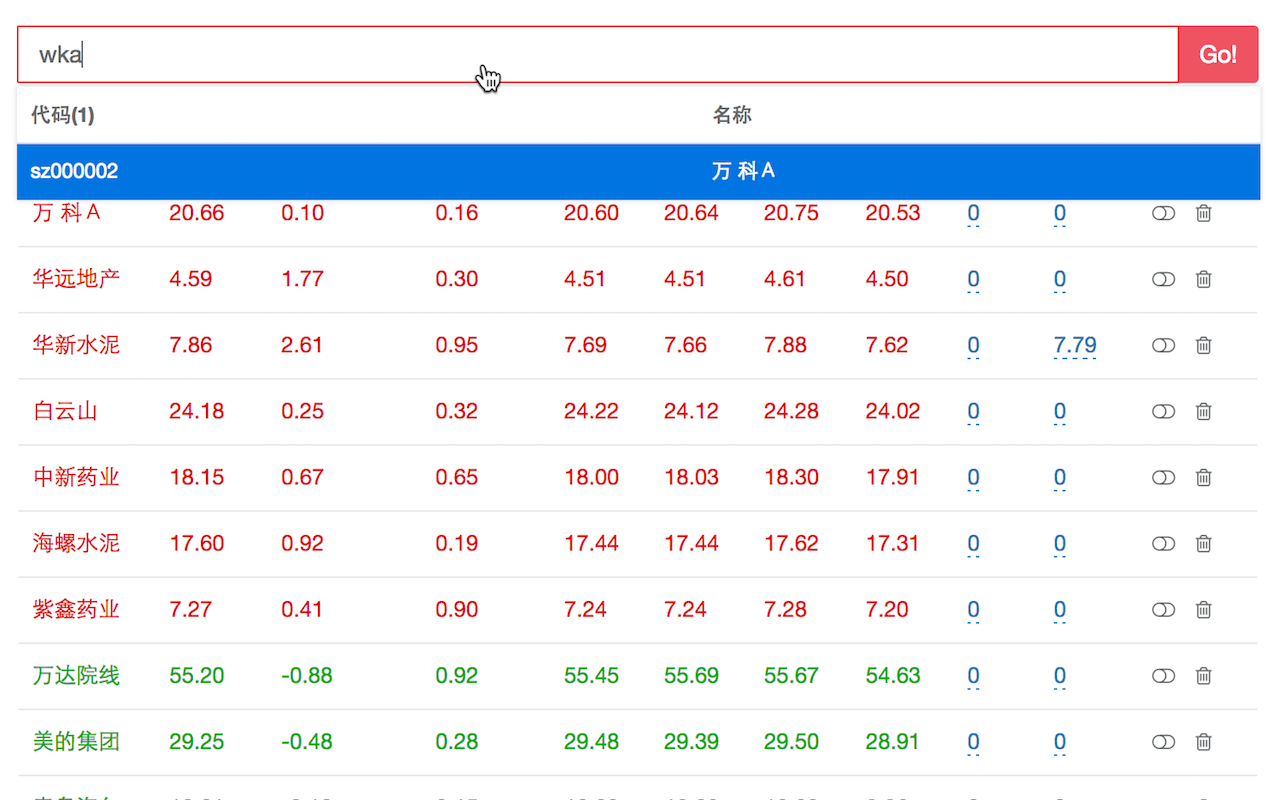Click value 2.61 in 华新水泥 row
1280x800 pixels.
pyautogui.click(x=302, y=345)
